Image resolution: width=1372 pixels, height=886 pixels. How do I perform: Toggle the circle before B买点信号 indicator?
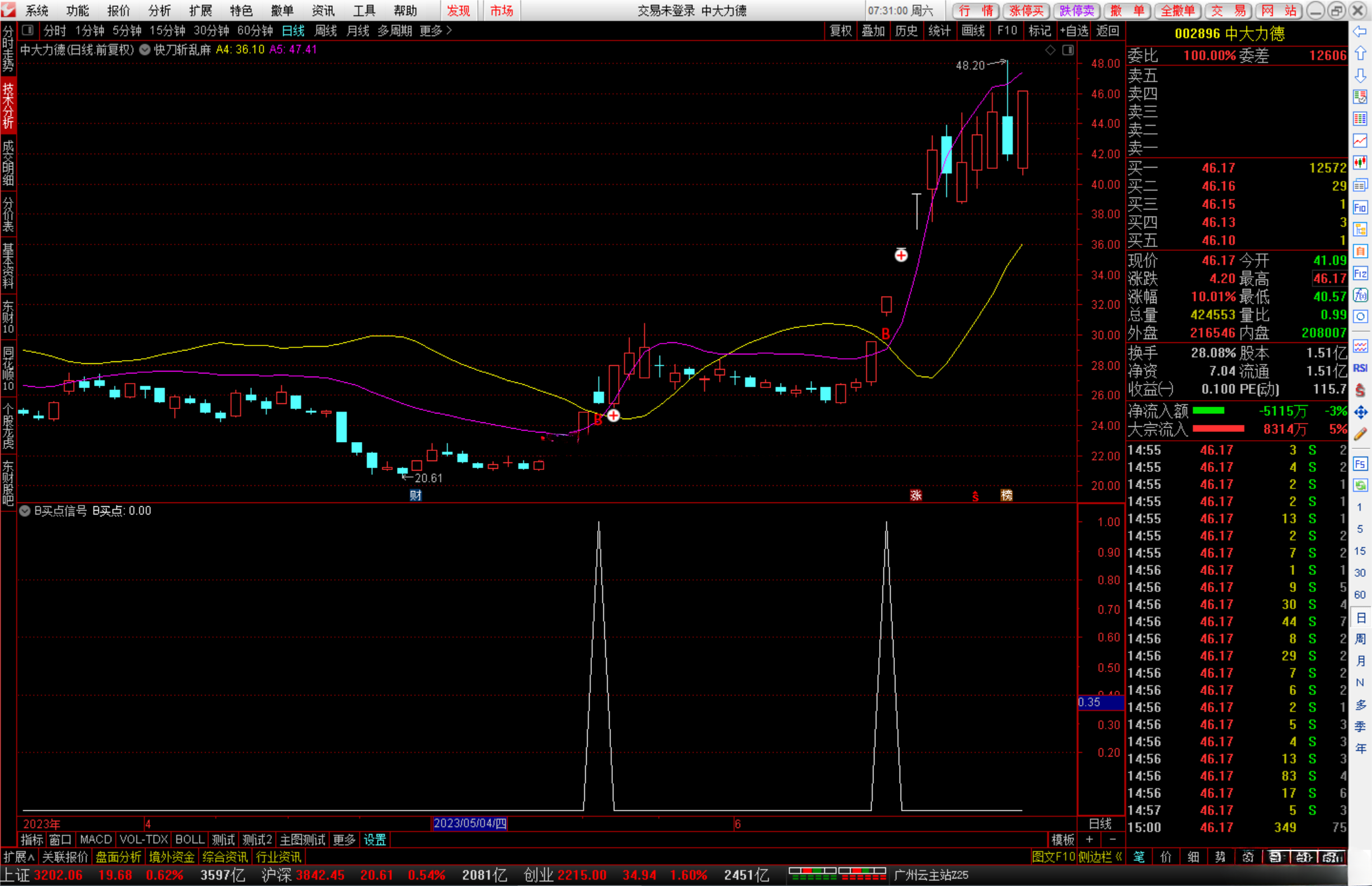[25, 511]
